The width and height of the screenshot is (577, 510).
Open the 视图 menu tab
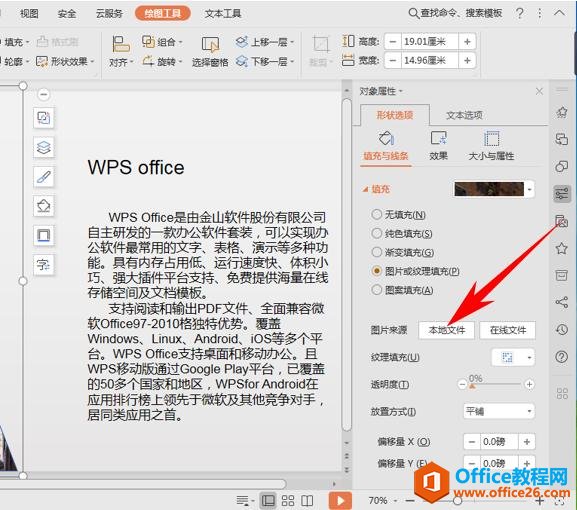pos(29,14)
